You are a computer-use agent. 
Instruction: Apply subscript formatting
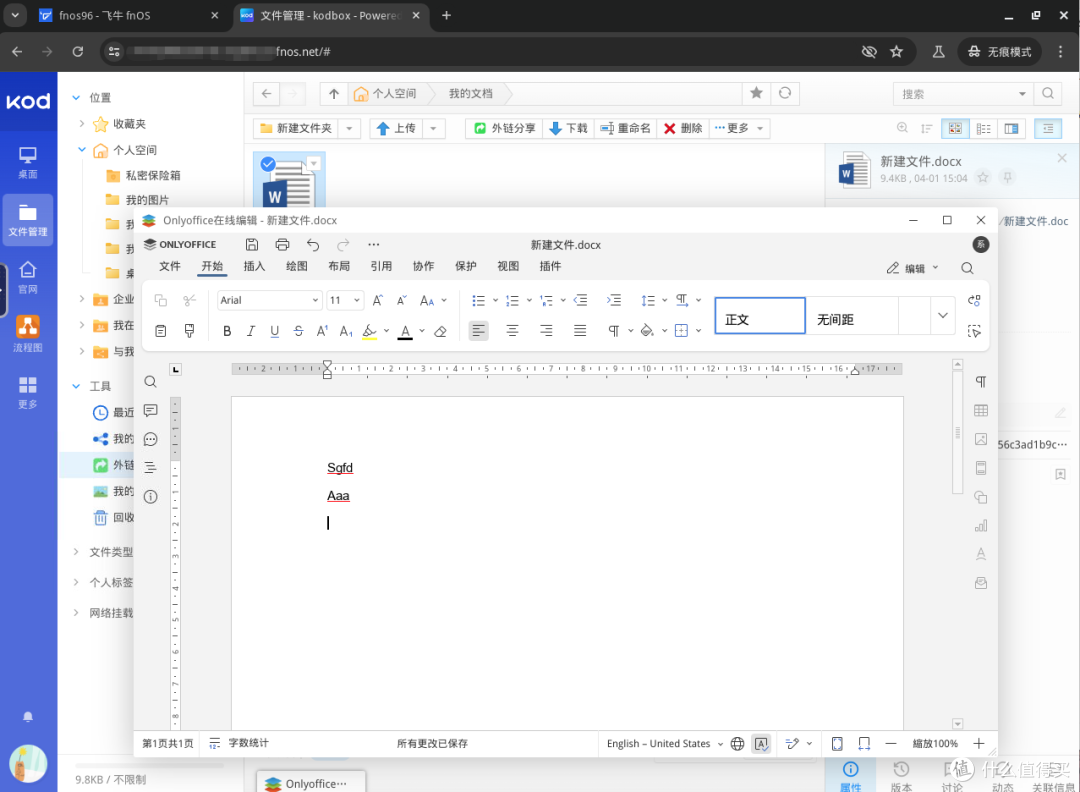(x=346, y=331)
